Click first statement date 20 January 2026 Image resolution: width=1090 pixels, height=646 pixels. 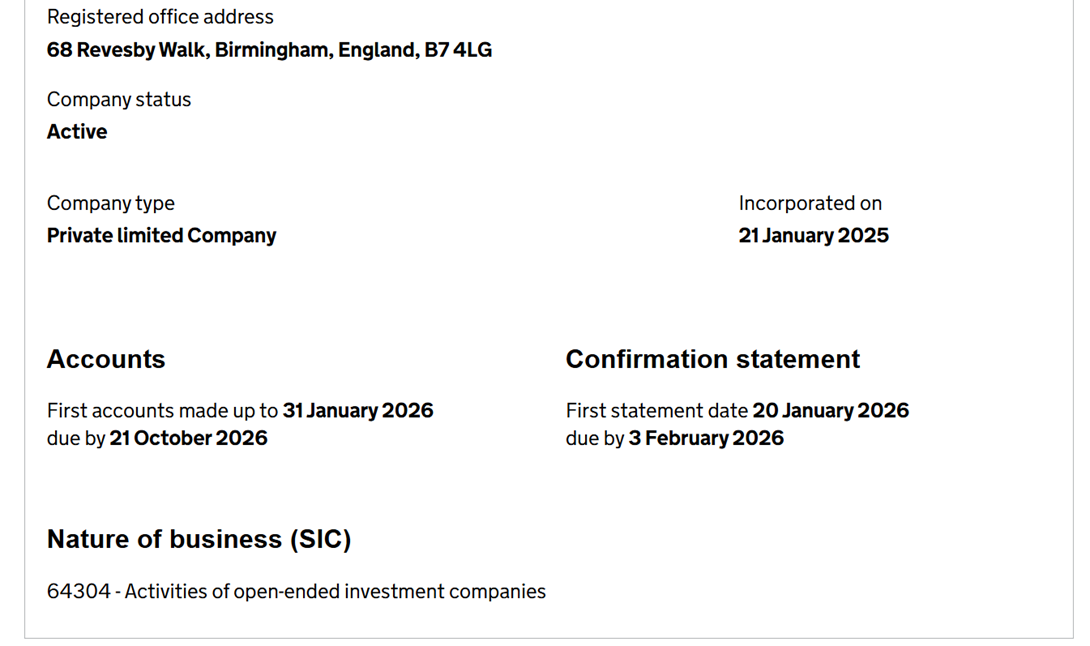831,410
